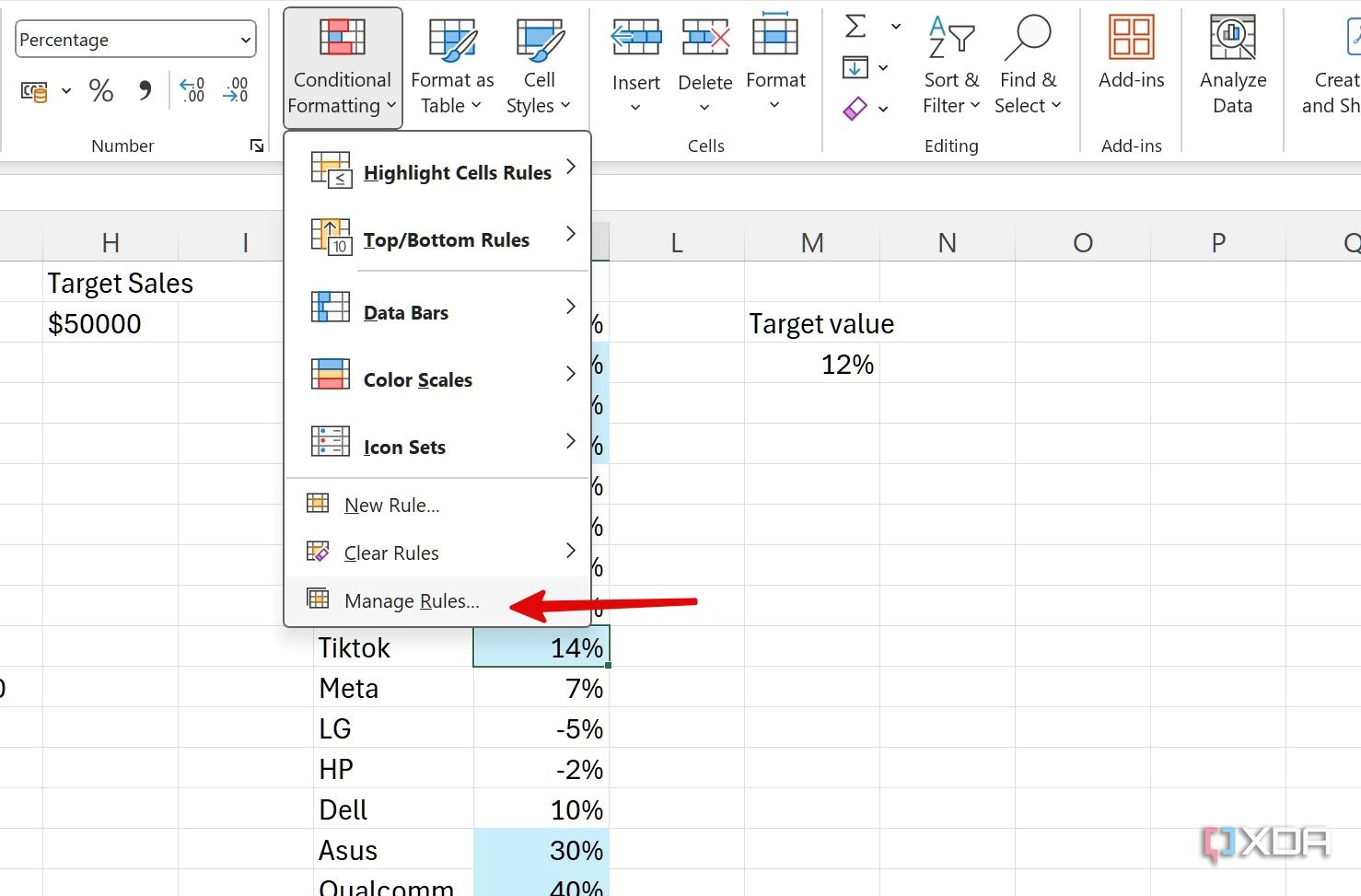Viewport: 1361px width, 896px height.
Task: Open the Number group dialog launcher
Action: pyautogui.click(x=256, y=145)
